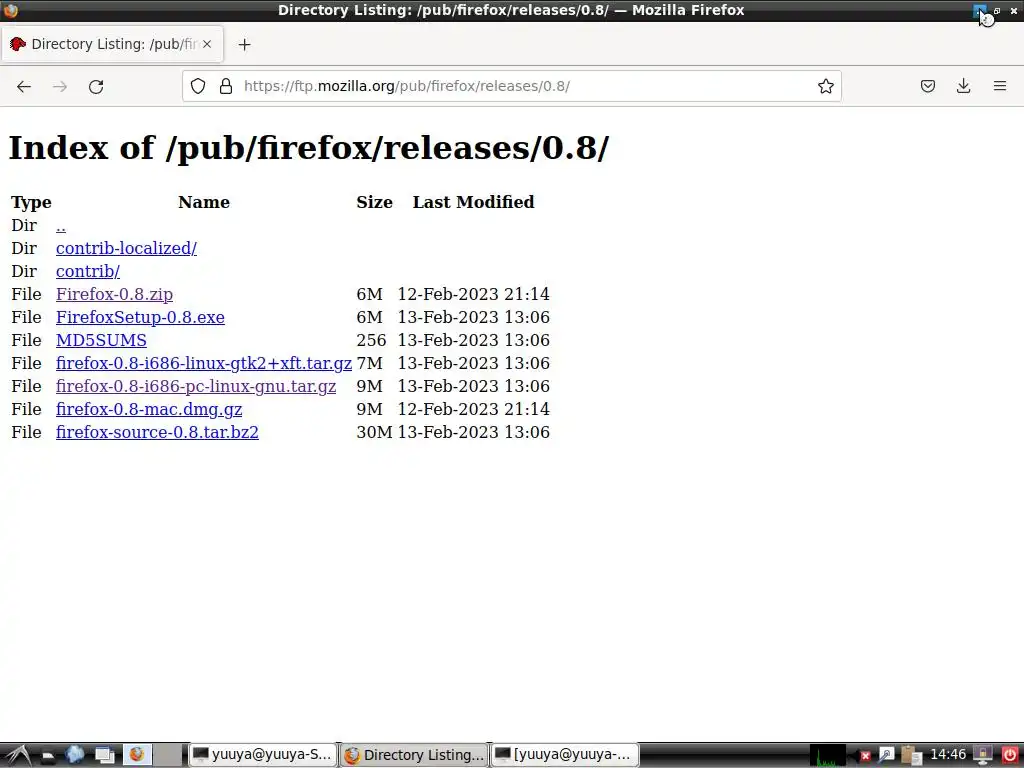Click the Type column header
This screenshot has width=1024, height=768.
(x=31, y=202)
